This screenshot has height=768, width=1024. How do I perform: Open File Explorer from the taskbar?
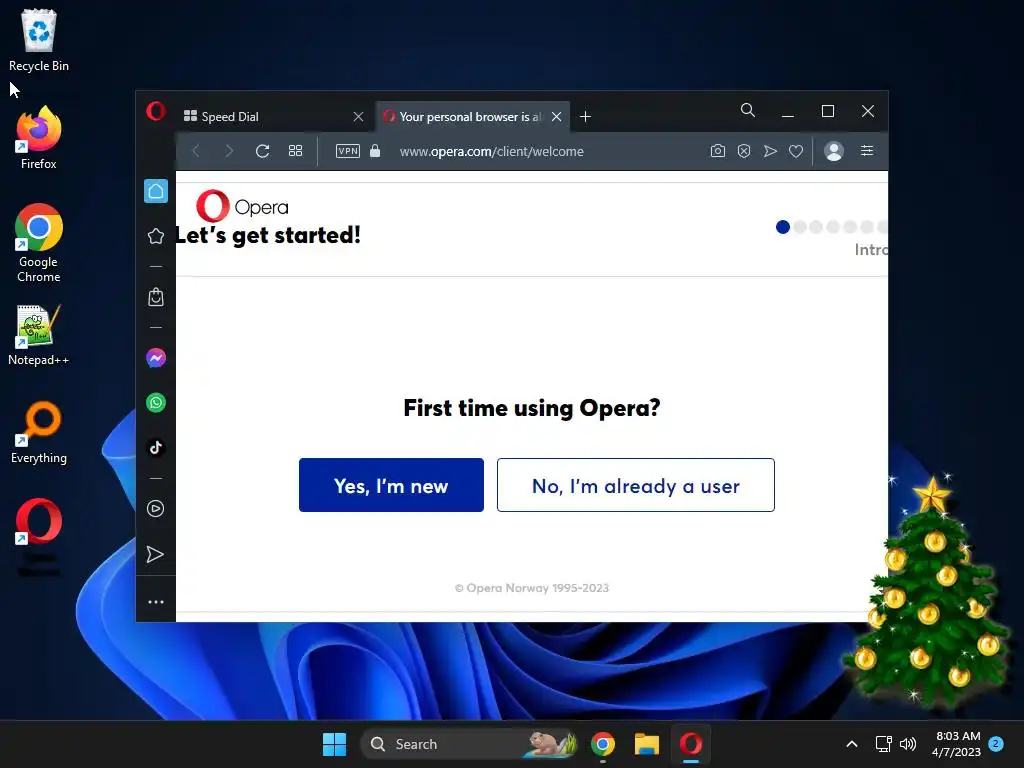647,744
